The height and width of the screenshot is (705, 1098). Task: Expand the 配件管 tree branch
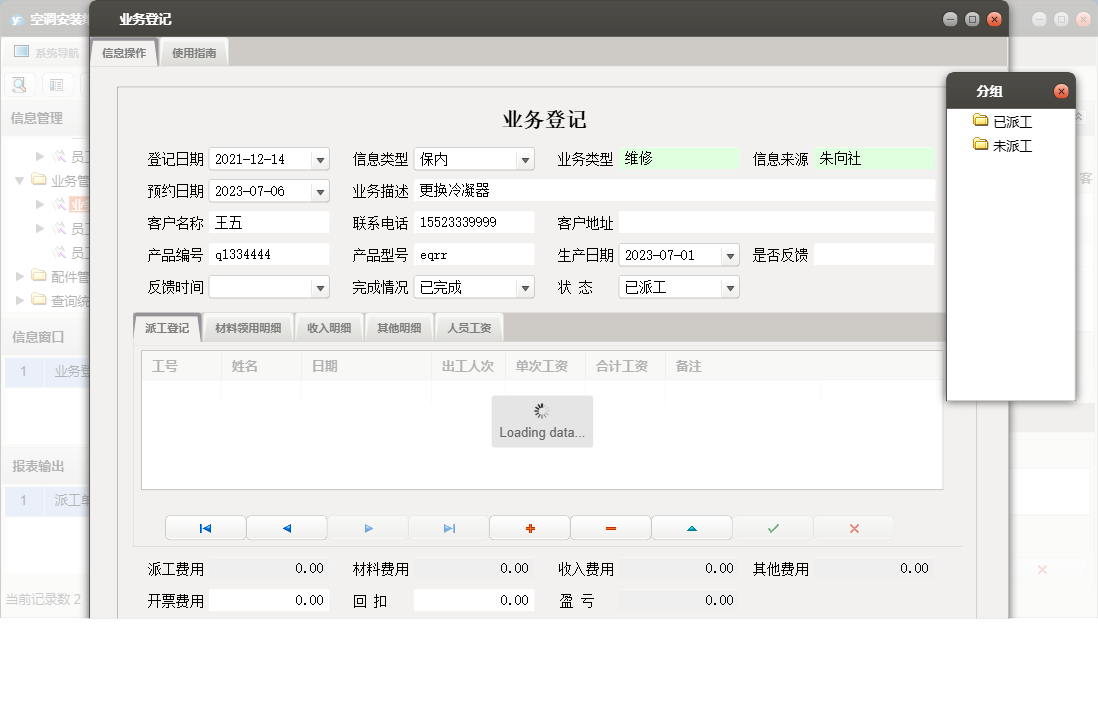tap(17, 276)
